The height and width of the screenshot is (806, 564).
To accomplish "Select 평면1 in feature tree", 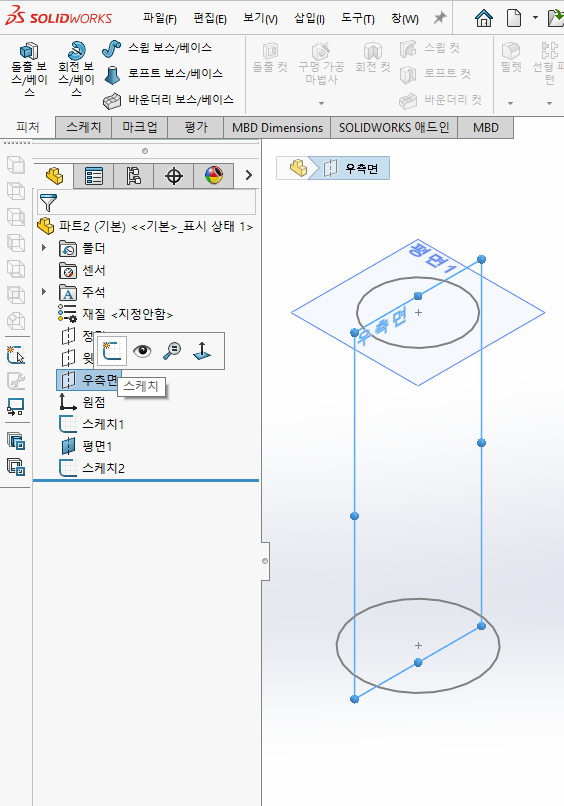I will [x=86, y=446].
